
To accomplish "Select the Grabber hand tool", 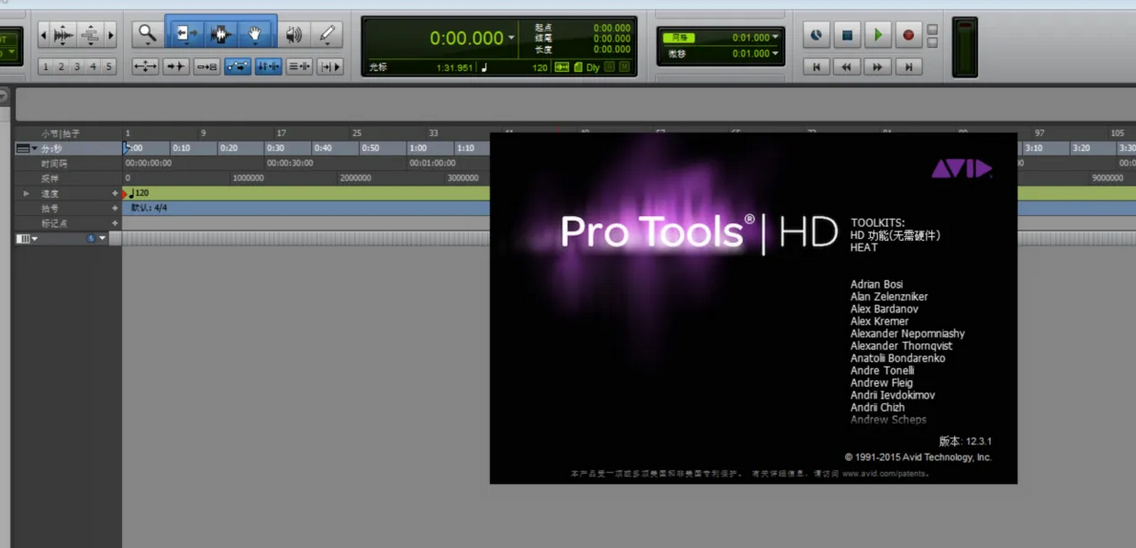I will 254,33.
